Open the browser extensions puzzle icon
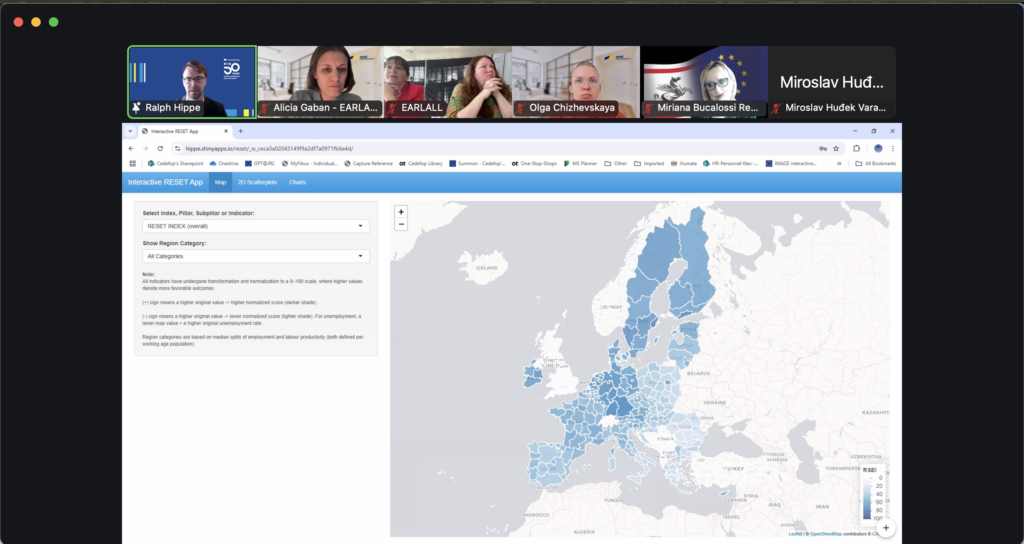Screen dimensions: 1024x544 (857, 148)
